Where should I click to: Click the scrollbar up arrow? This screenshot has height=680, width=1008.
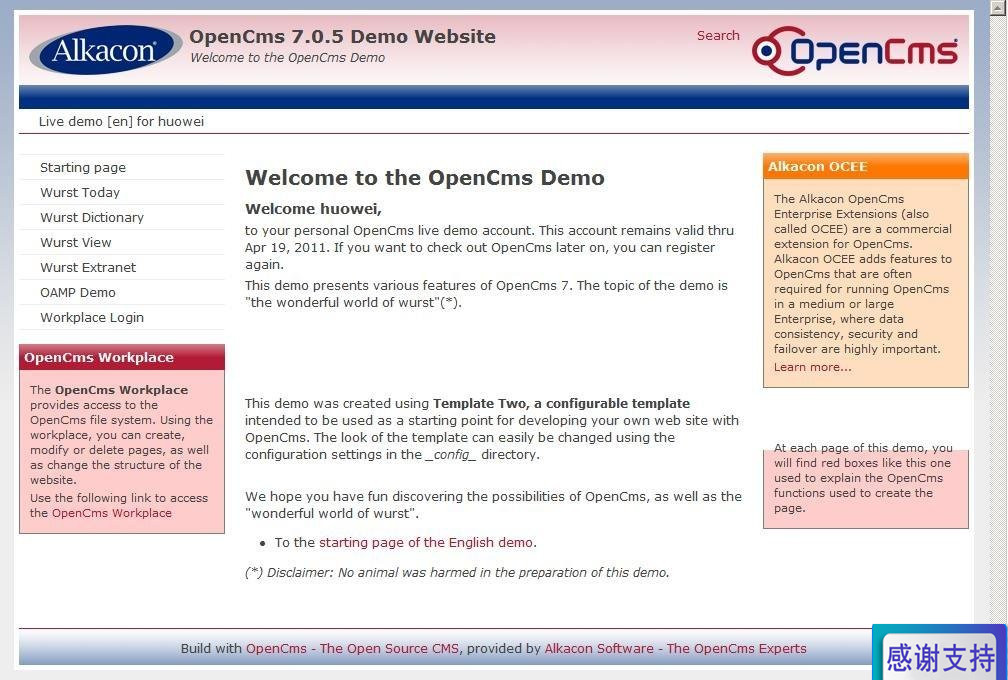coord(999,6)
